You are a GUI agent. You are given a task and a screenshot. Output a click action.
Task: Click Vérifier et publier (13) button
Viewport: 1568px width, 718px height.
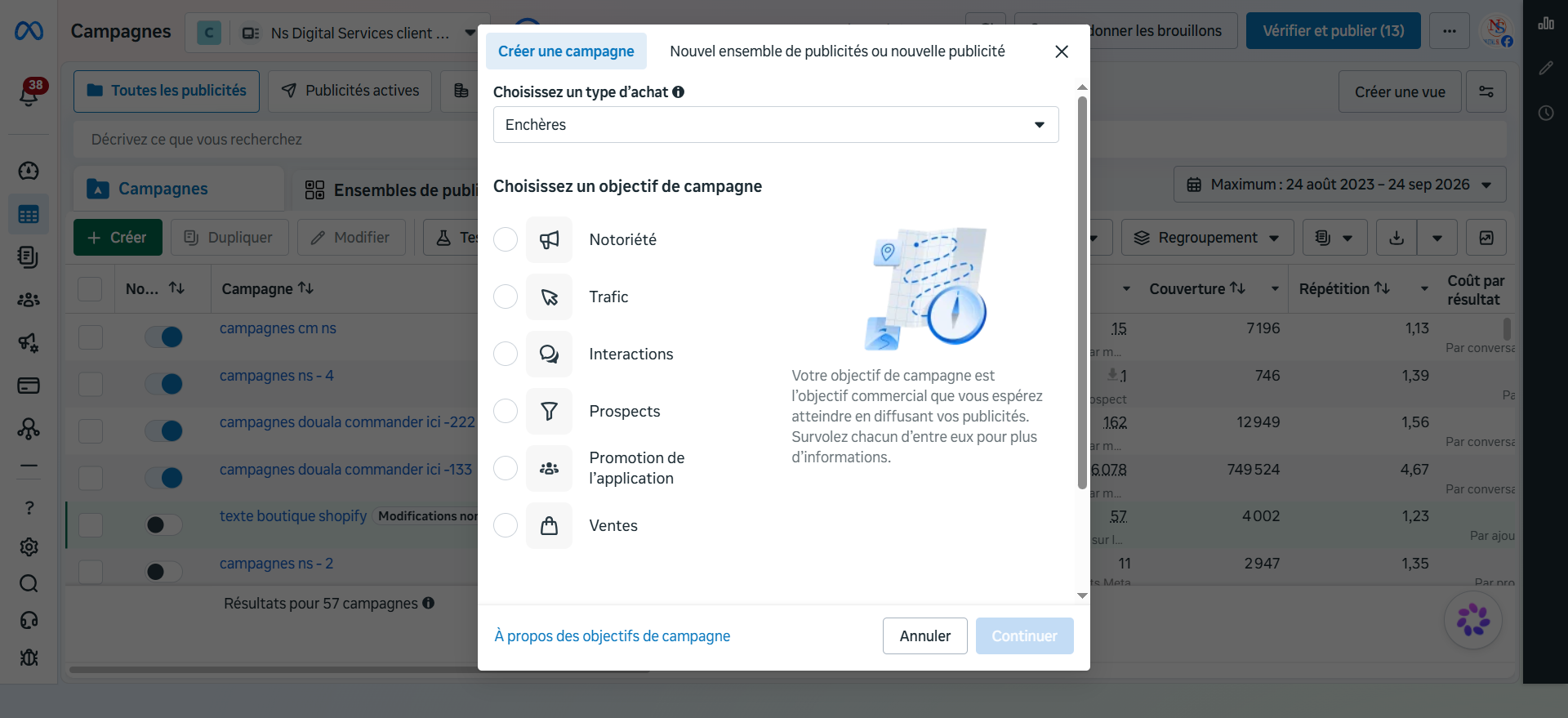pos(1334,31)
